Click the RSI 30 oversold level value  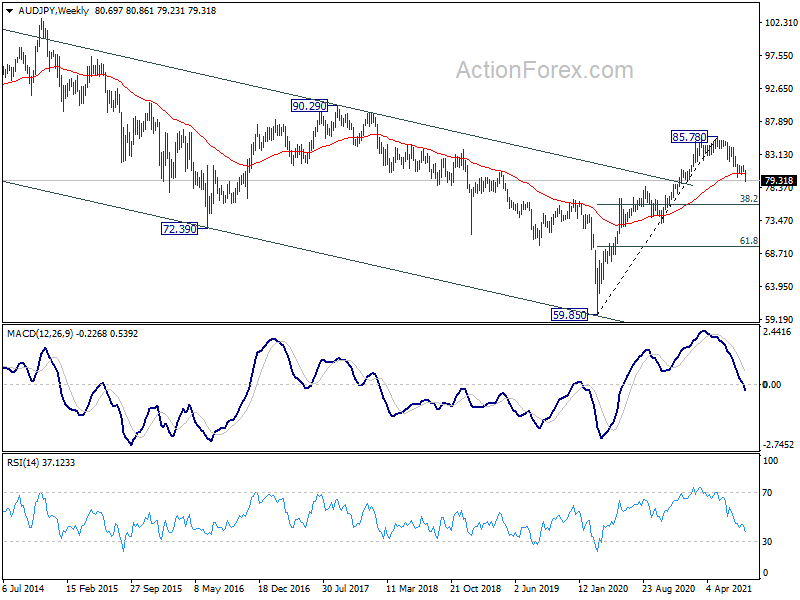point(767,542)
